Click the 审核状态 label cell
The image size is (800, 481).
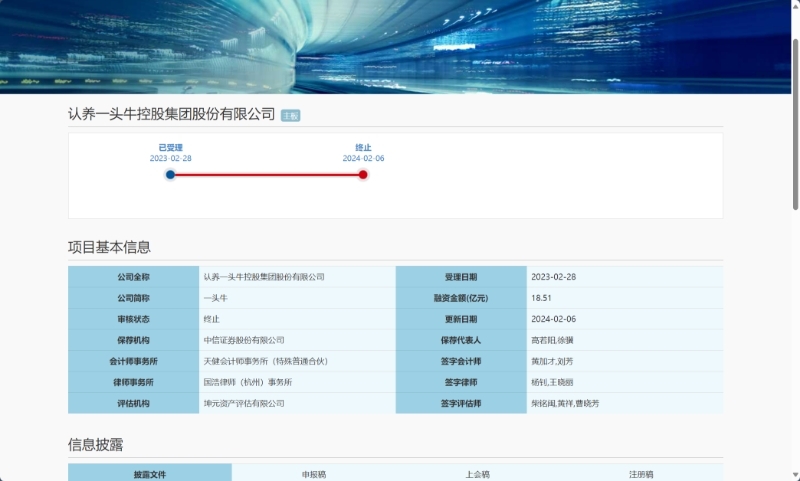(x=133, y=319)
